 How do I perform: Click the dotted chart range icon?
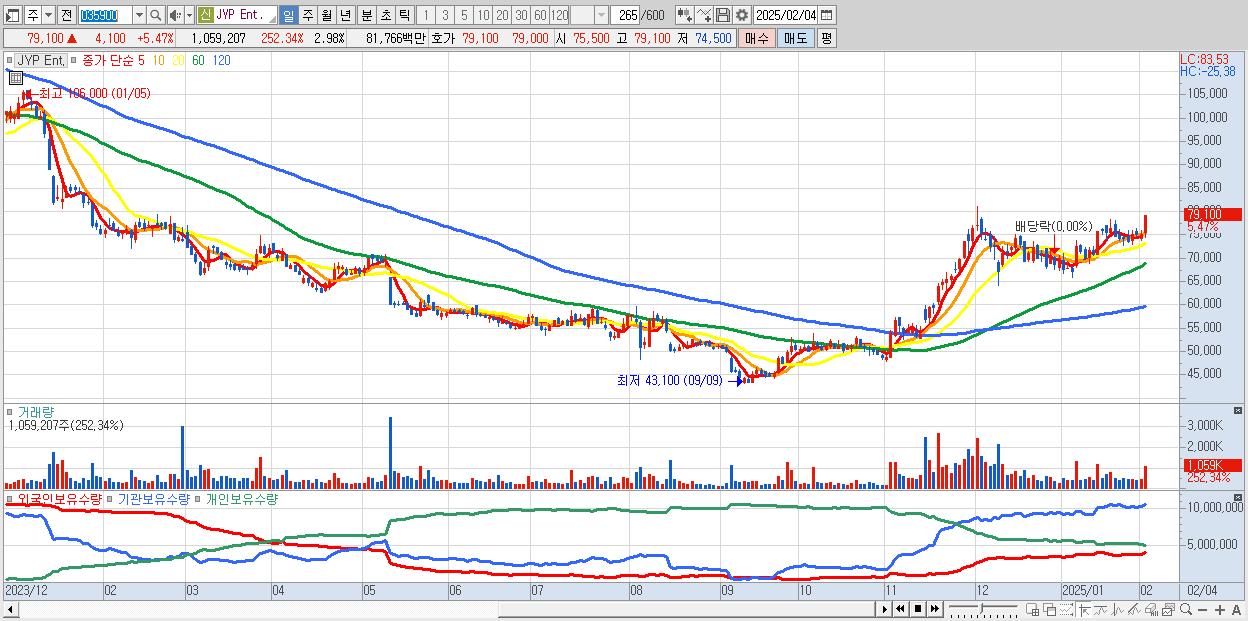click(x=1067, y=610)
